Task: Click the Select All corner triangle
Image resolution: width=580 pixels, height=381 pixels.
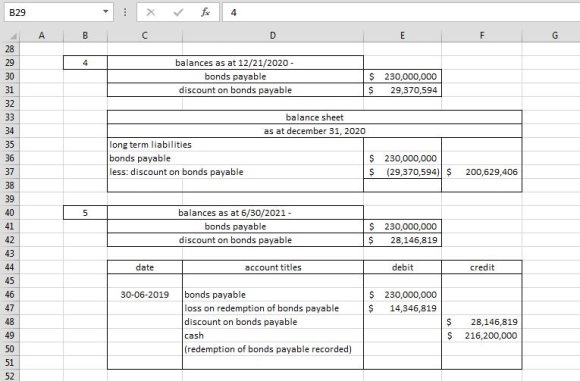Action: click(x=13, y=36)
